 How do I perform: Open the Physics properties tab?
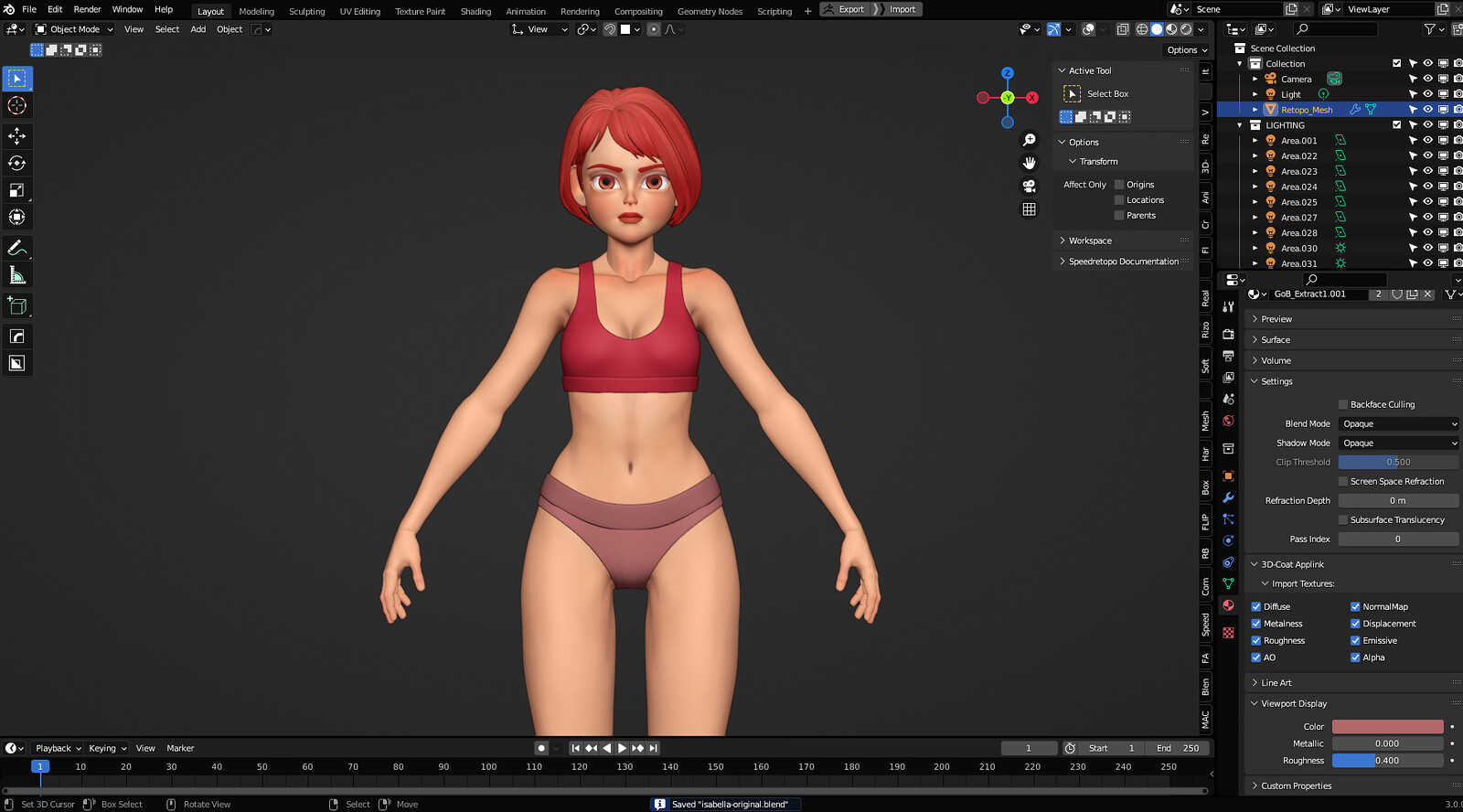[1228, 540]
